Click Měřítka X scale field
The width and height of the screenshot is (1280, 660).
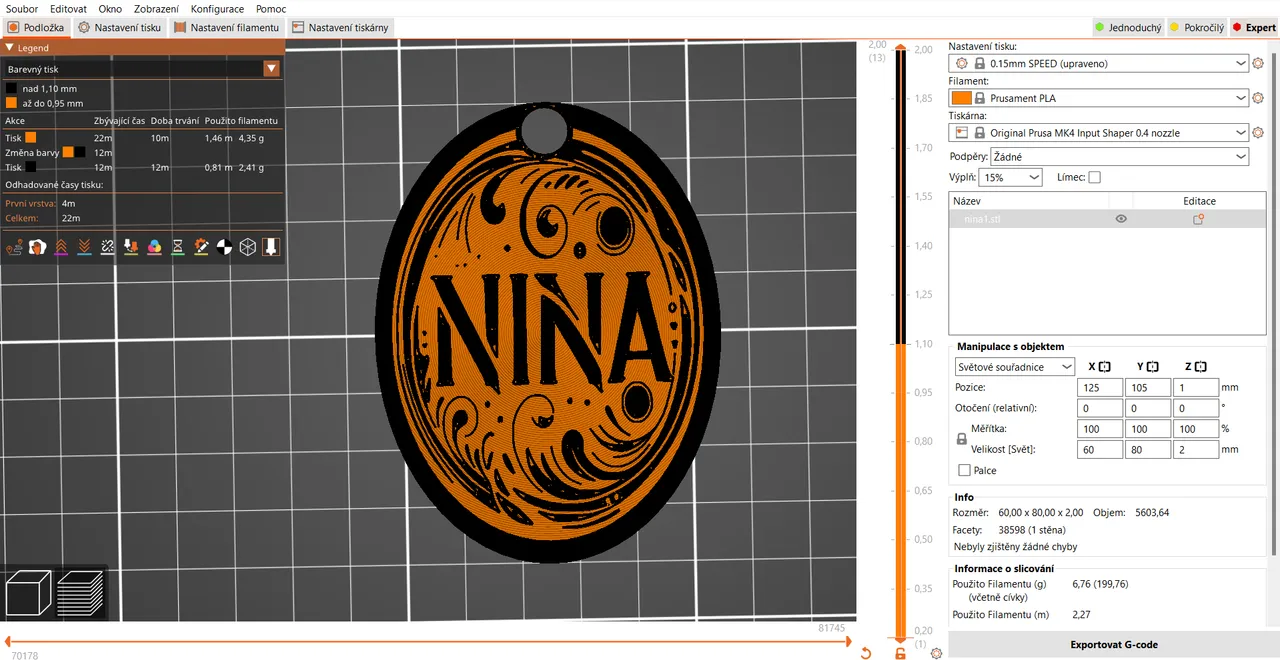(1100, 428)
